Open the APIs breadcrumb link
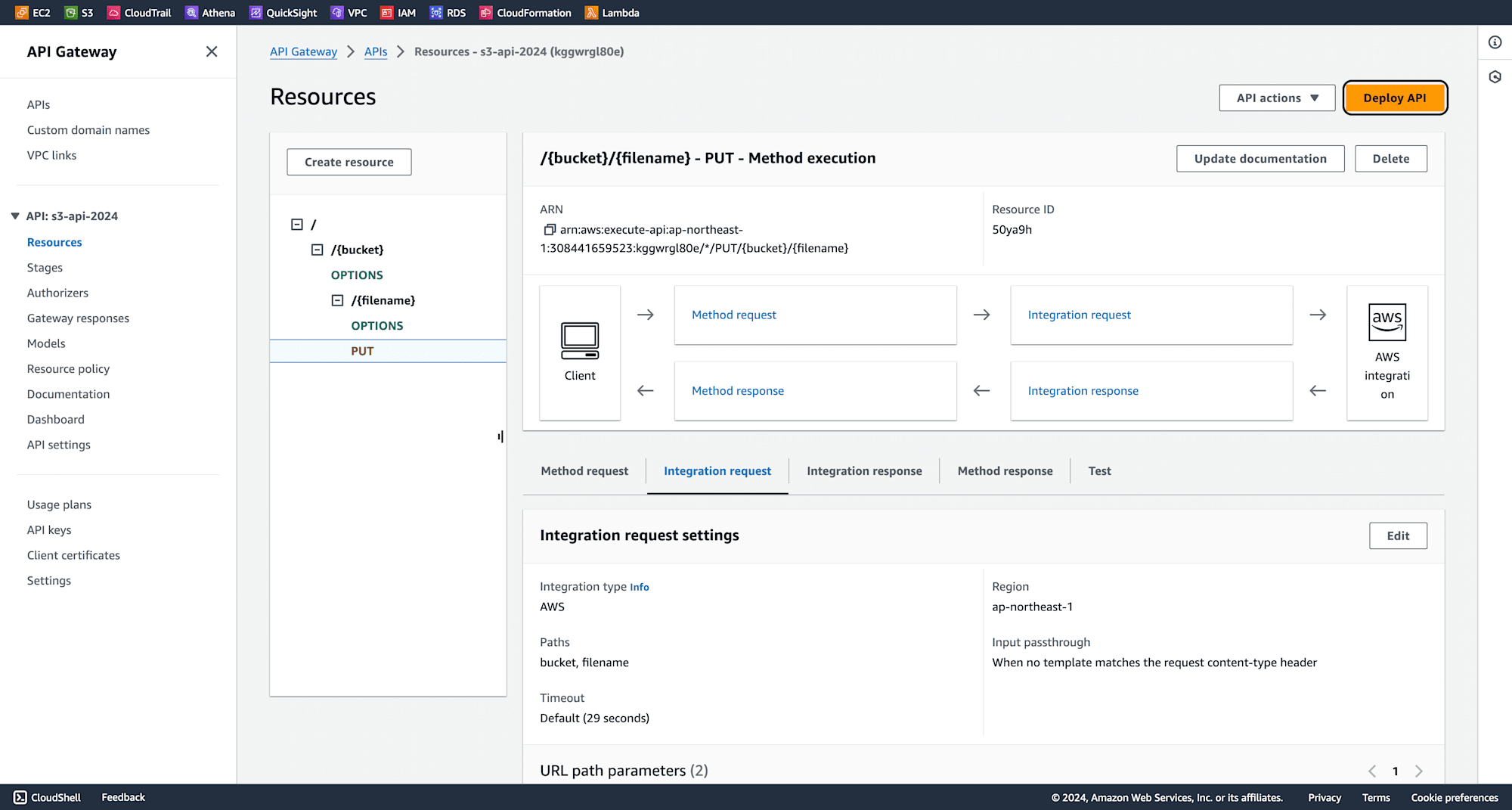The width and height of the screenshot is (1512, 810). 376,51
